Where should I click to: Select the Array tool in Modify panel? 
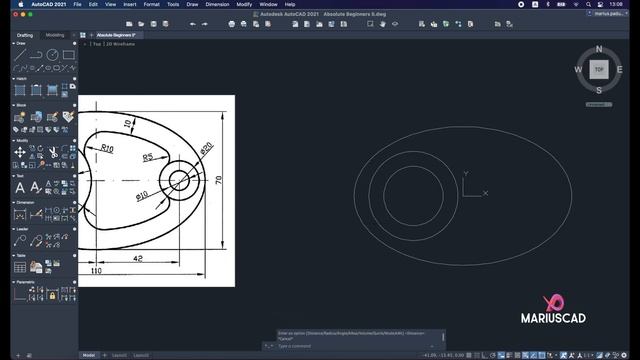[x=73, y=149]
